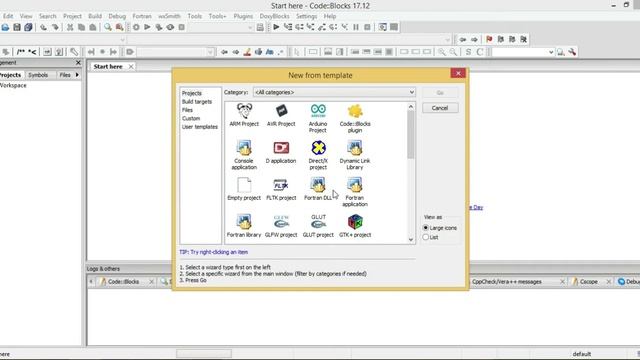Image resolution: width=640 pixels, height=360 pixels.
Task: Select the AVR Project template
Action: click(x=281, y=115)
